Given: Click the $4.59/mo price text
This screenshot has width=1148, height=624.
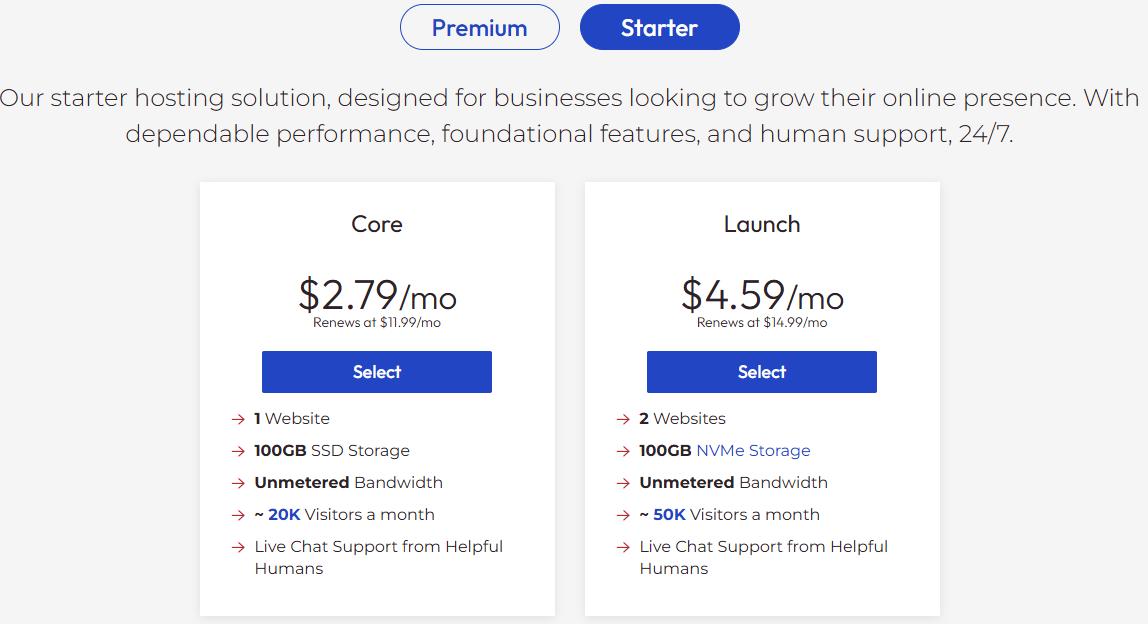Looking at the screenshot, I should coord(762,296).
